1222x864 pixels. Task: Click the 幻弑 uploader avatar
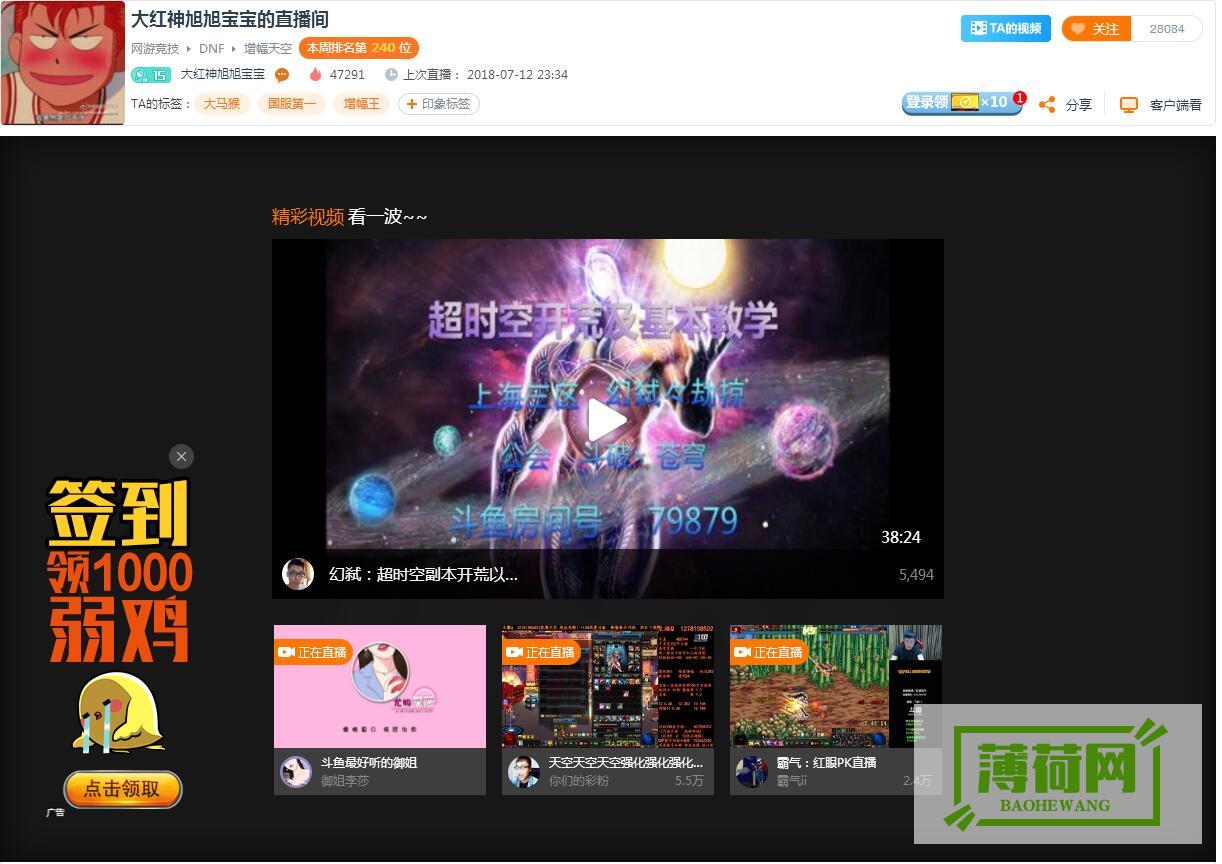298,574
